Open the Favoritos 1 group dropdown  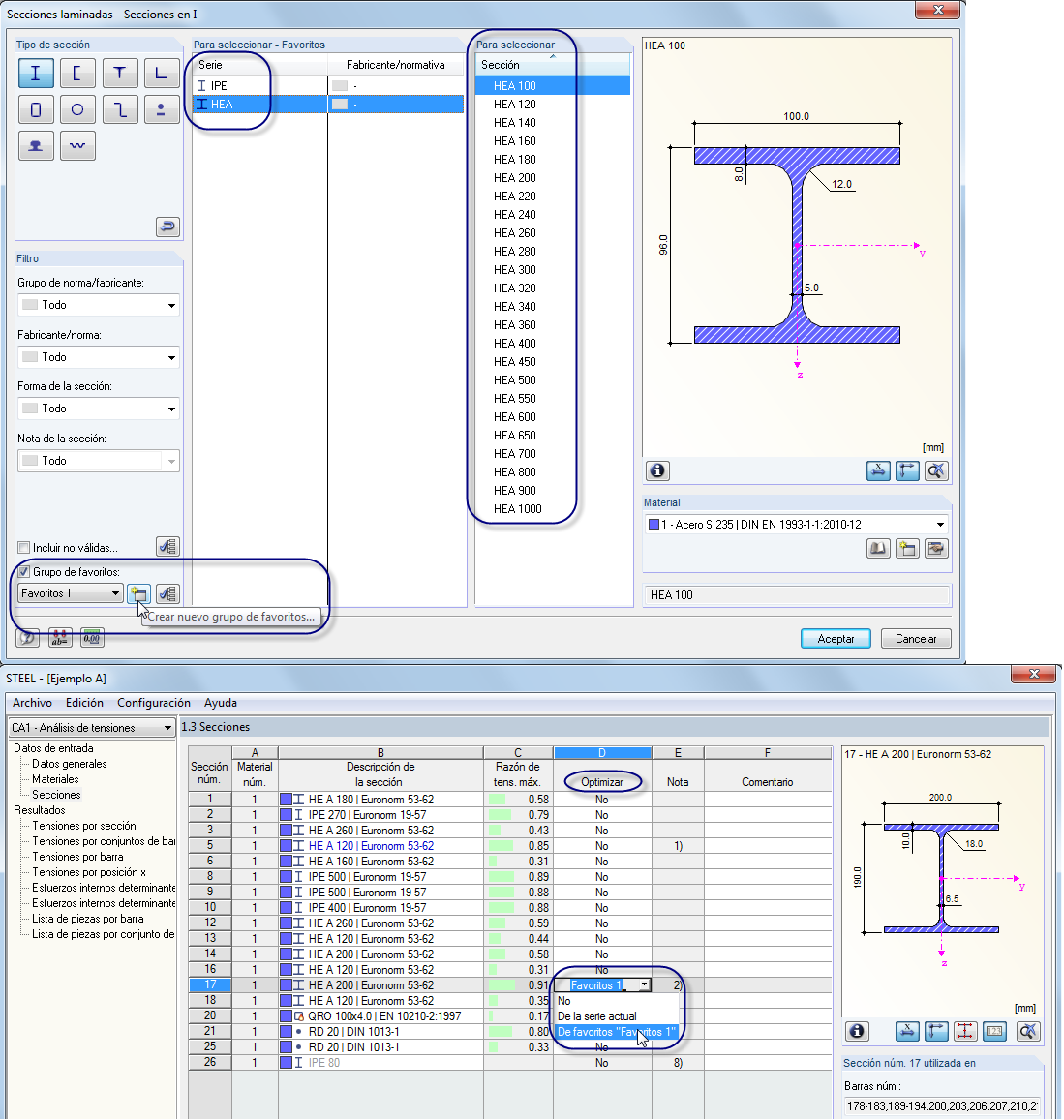[70, 593]
